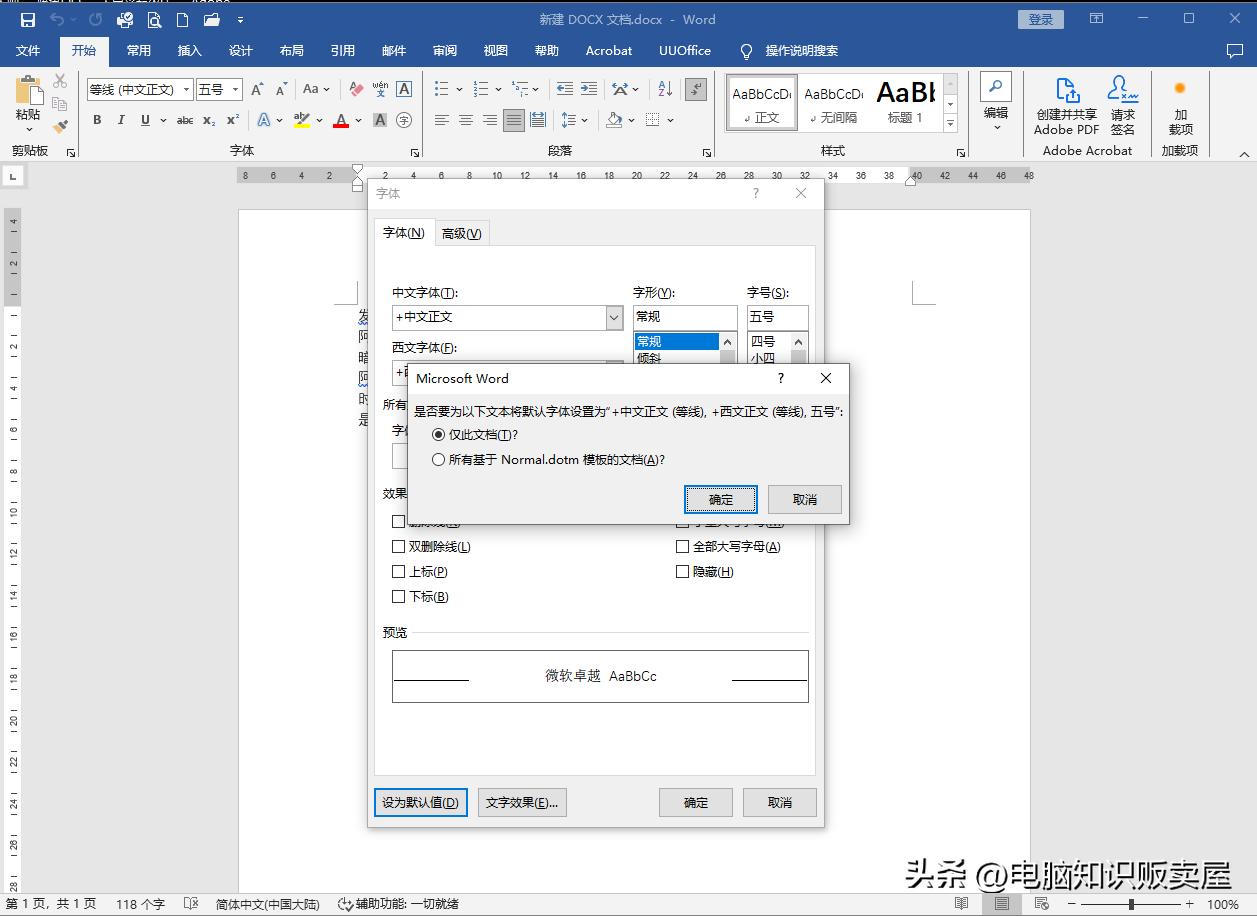Click the Sort icon in Paragraph group

663,88
